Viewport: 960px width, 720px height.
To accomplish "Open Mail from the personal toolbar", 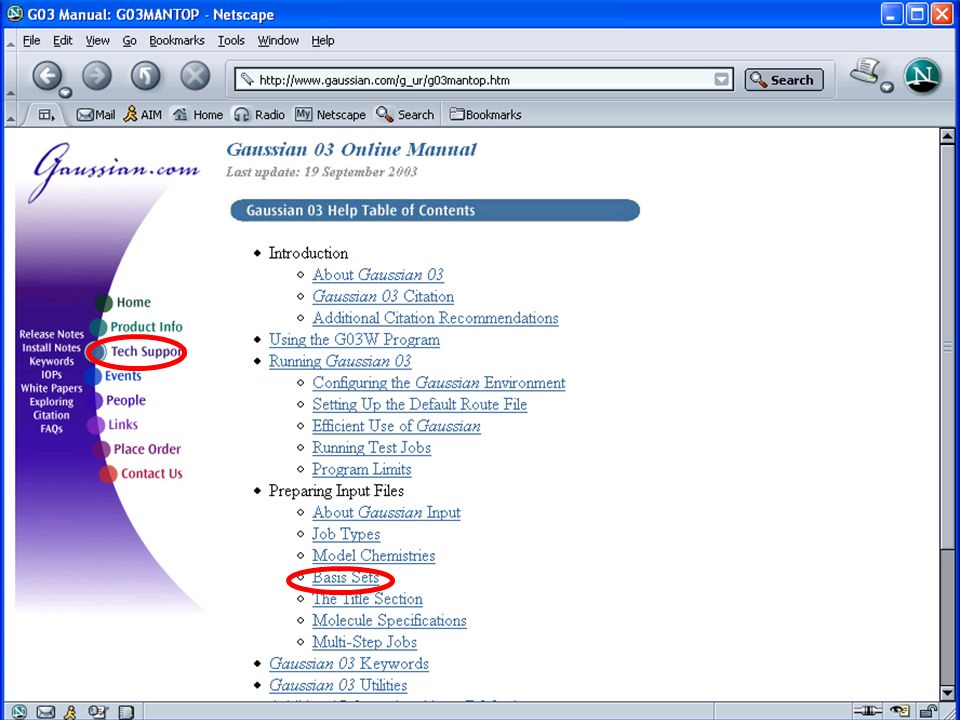I will (96, 114).
